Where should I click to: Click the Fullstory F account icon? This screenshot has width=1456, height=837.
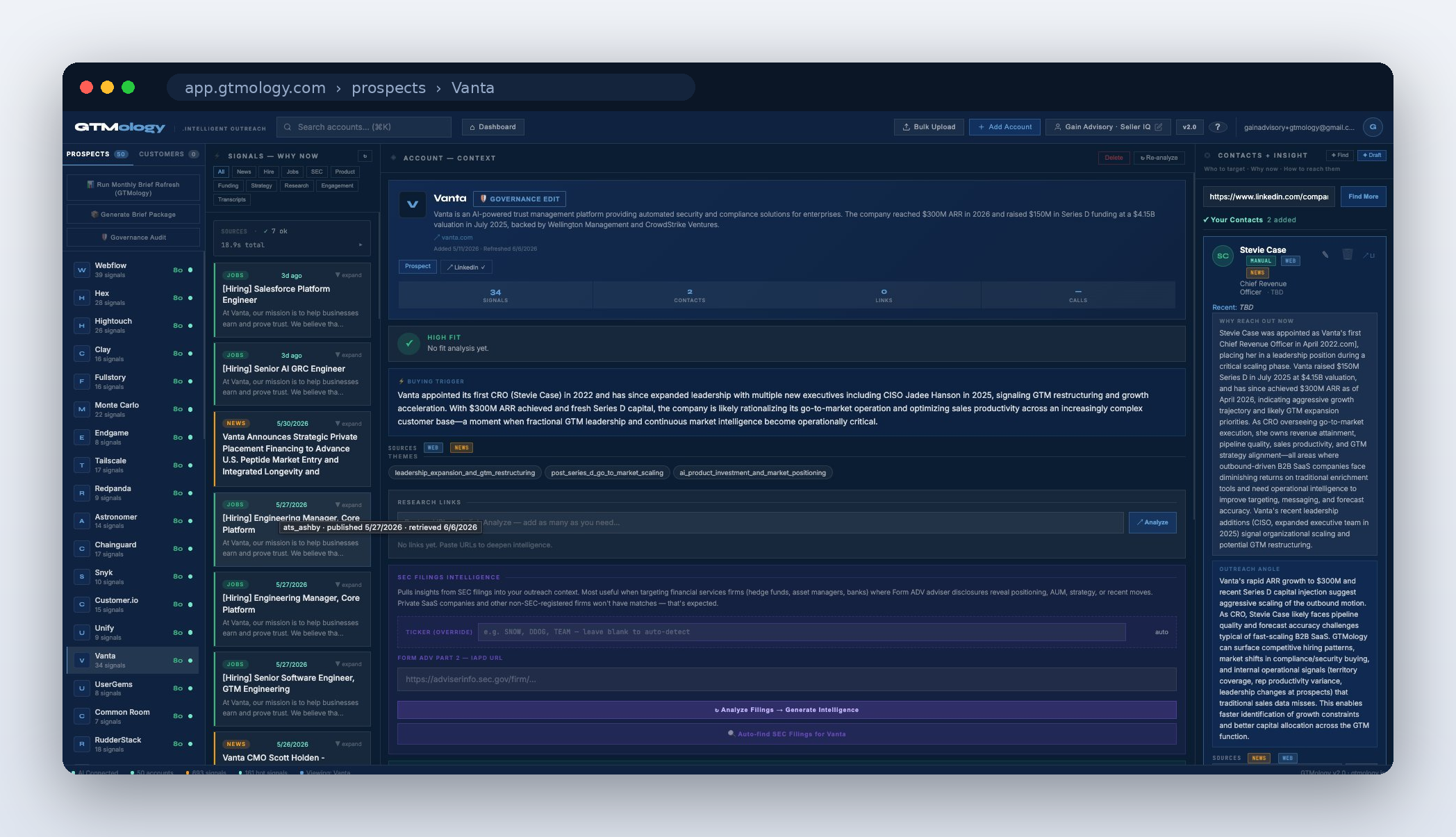click(x=82, y=381)
